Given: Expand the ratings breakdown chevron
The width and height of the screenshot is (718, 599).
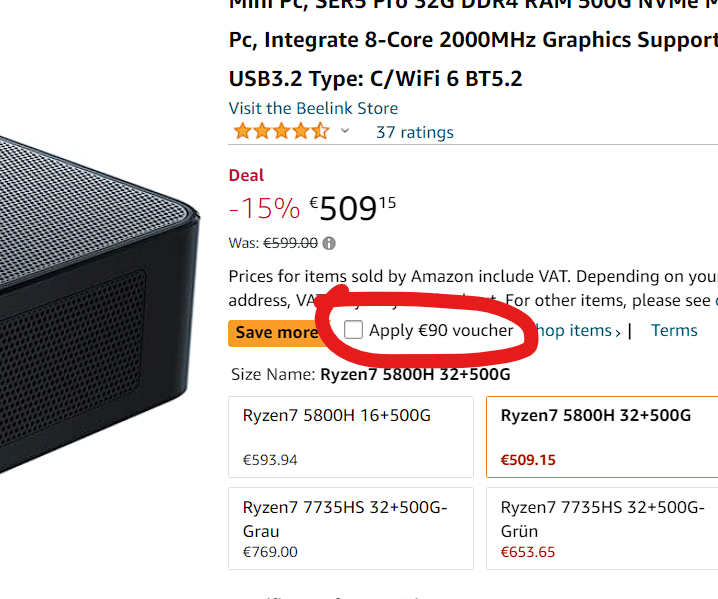Looking at the screenshot, I should click(345, 132).
